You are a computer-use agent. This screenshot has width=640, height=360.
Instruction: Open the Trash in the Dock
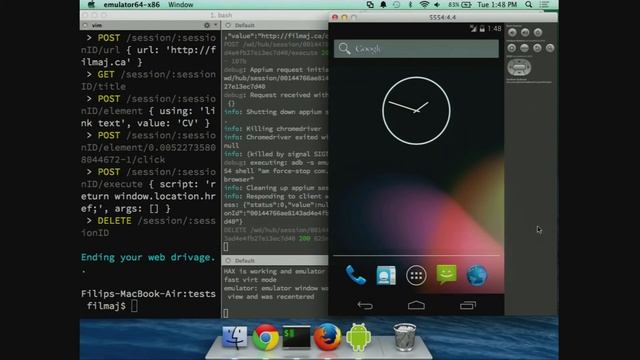(x=404, y=337)
